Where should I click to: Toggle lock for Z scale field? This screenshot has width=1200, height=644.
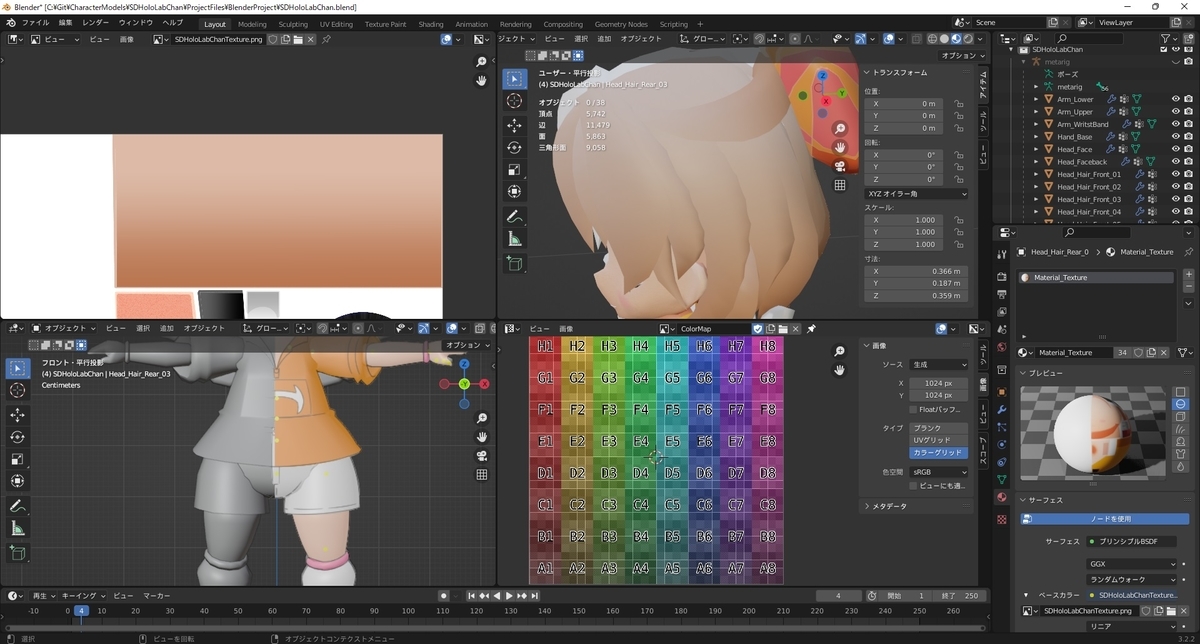(958, 244)
